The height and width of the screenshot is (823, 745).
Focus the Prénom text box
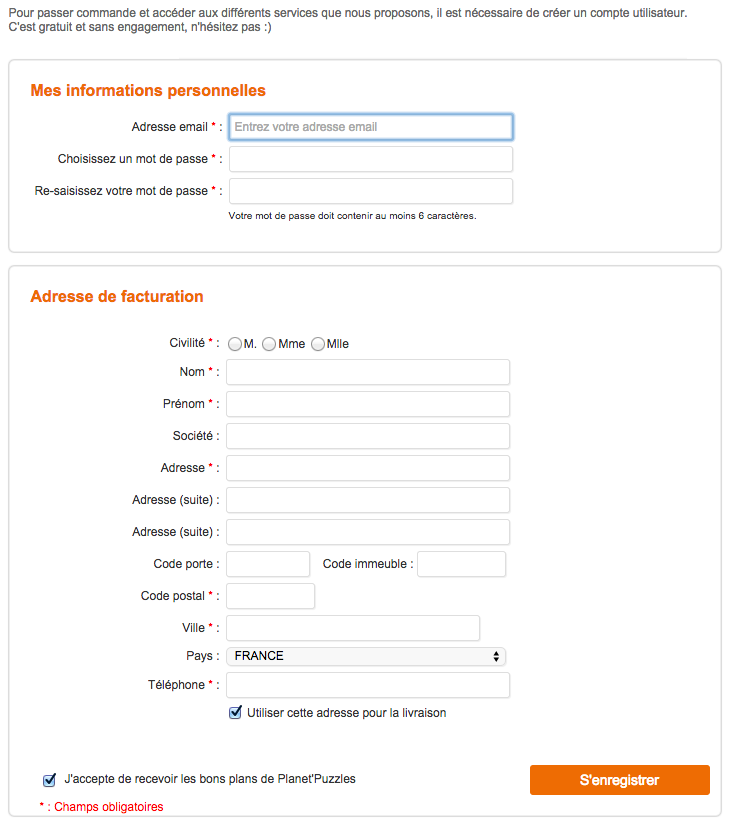point(368,404)
